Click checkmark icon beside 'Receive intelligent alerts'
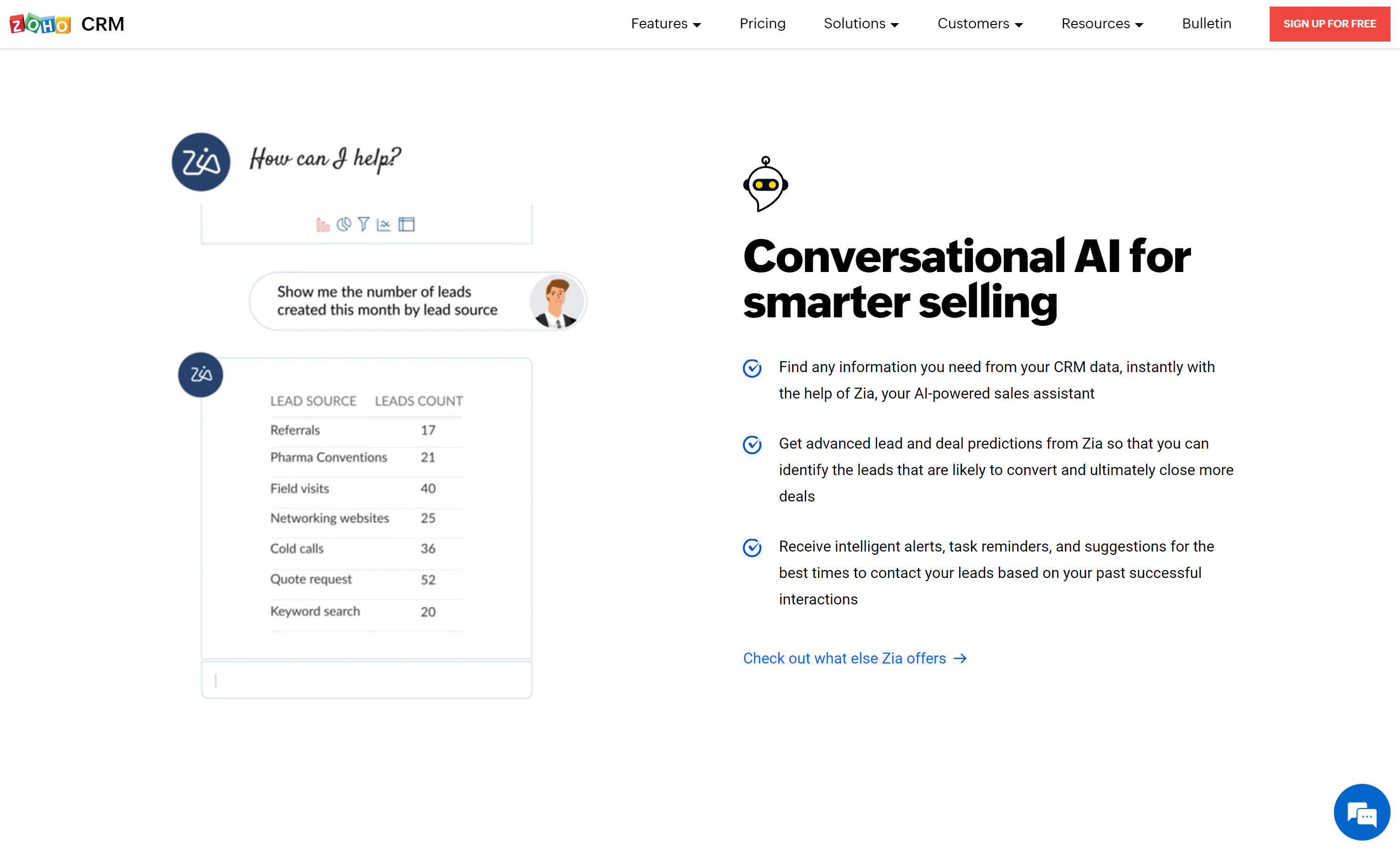This screenshot has width=1400, height=850. 752,547
